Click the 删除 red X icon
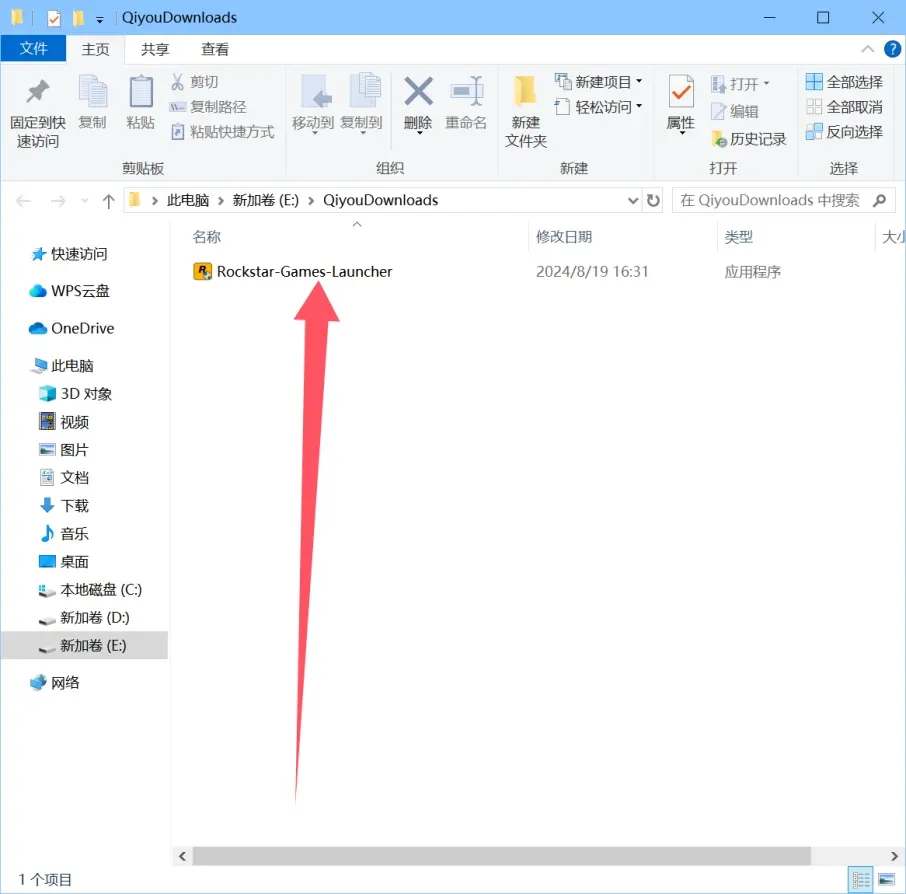The height and width of the screenshot is (894, 906). pos(418,92)
